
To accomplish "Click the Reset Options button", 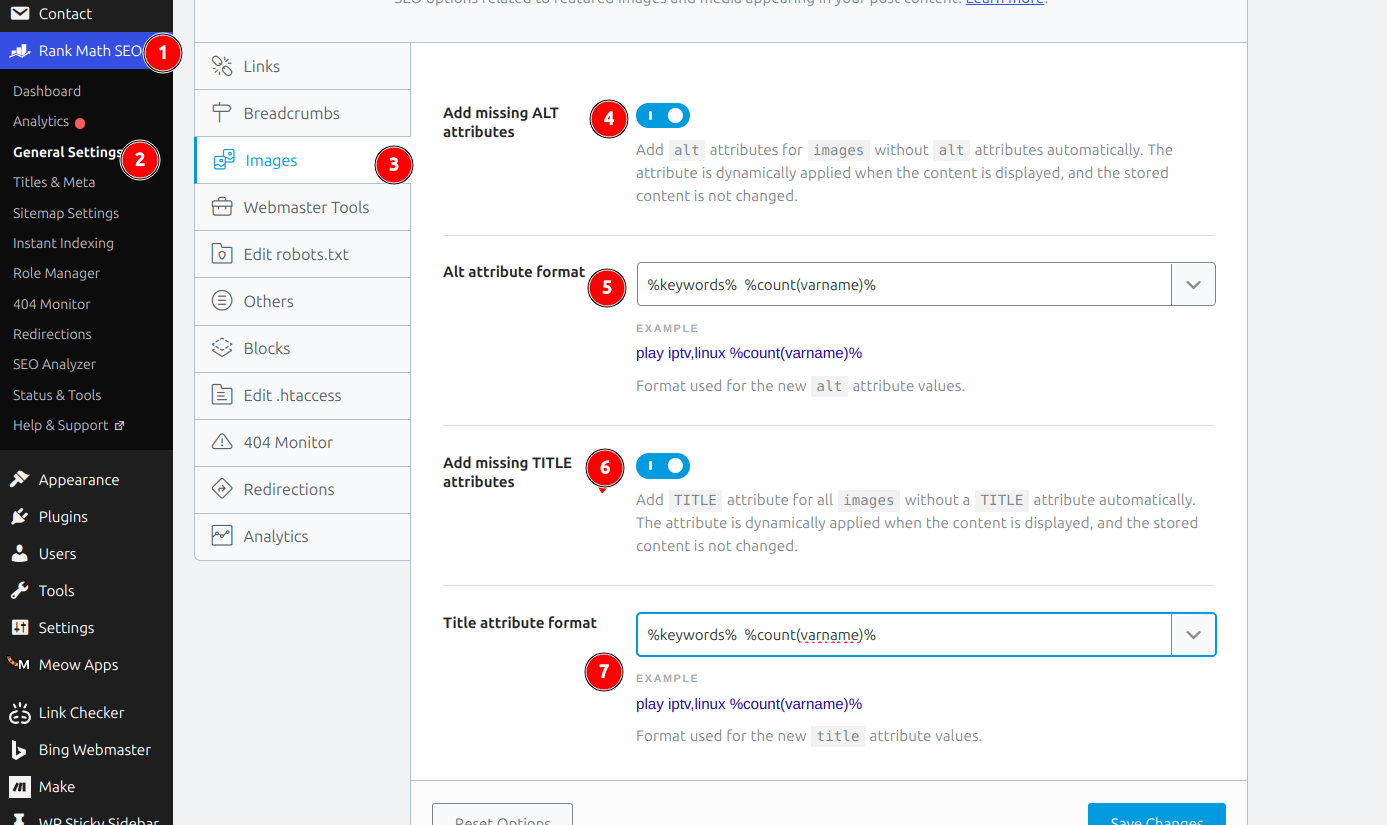I will (502, 816).
